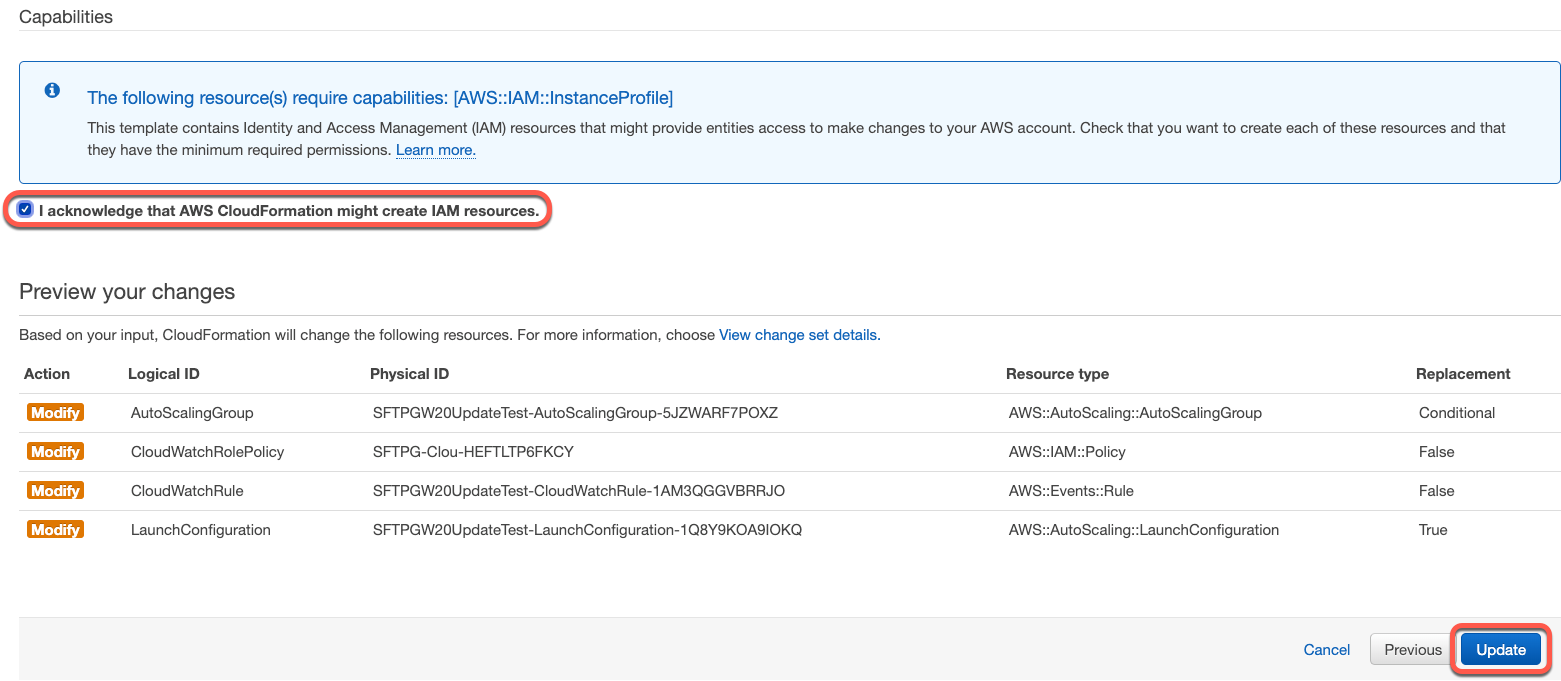Image resolution: width=1561 pixels, height=681 pixels.
Task: Click the LaunchConfiguration logical ID
Action: [201, 530]
